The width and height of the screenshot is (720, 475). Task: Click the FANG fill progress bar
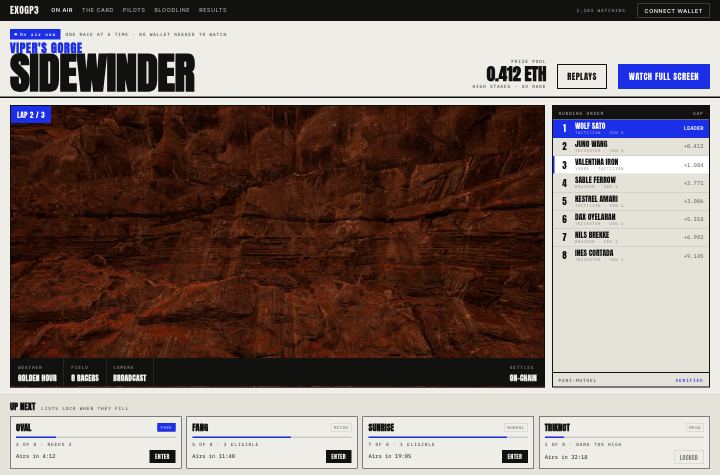point(272,437)
